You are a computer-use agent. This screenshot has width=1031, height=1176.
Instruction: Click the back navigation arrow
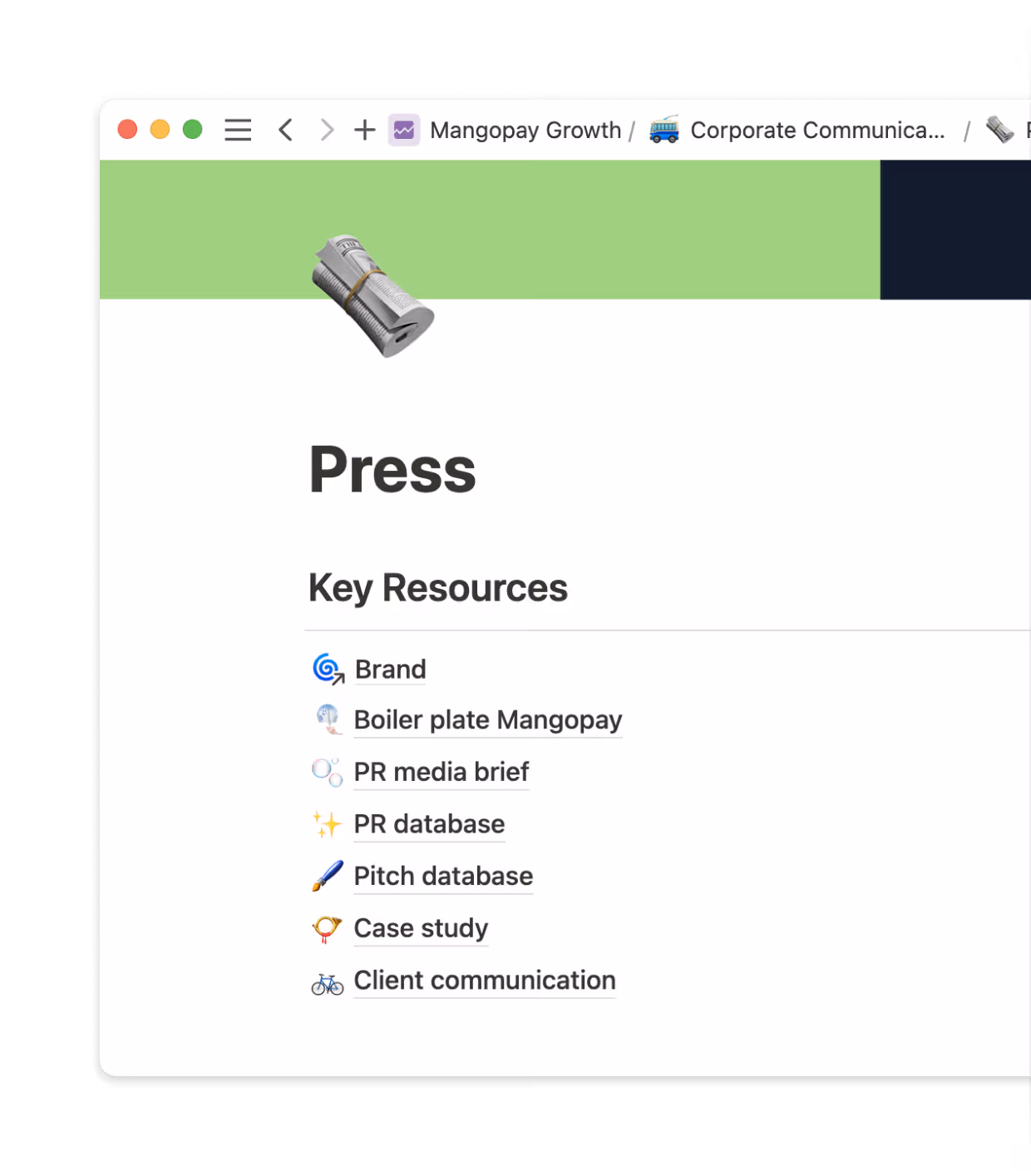pyautogui.click(x=285, y=130)
